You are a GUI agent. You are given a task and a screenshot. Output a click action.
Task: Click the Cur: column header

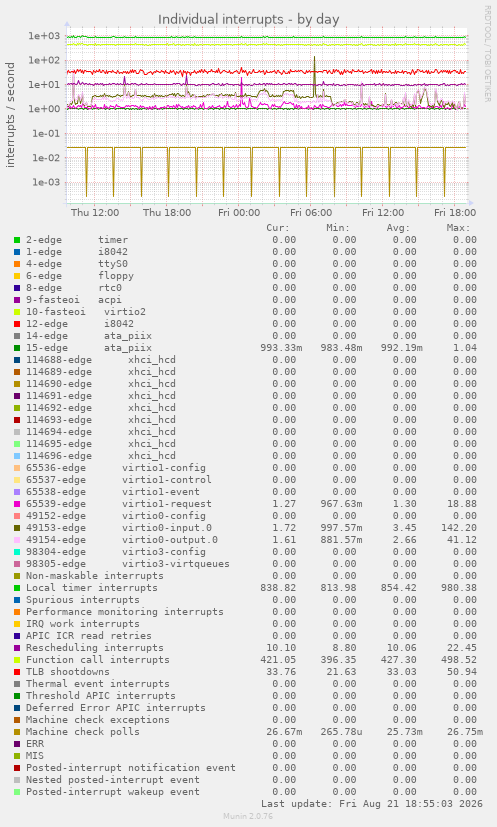point(278,228)
